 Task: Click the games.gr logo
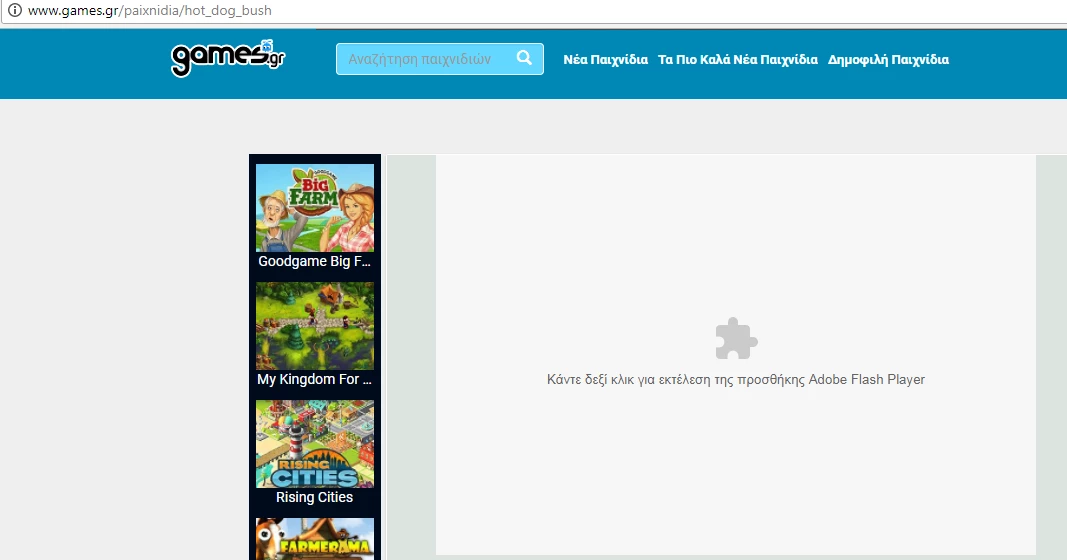(228, 59)
